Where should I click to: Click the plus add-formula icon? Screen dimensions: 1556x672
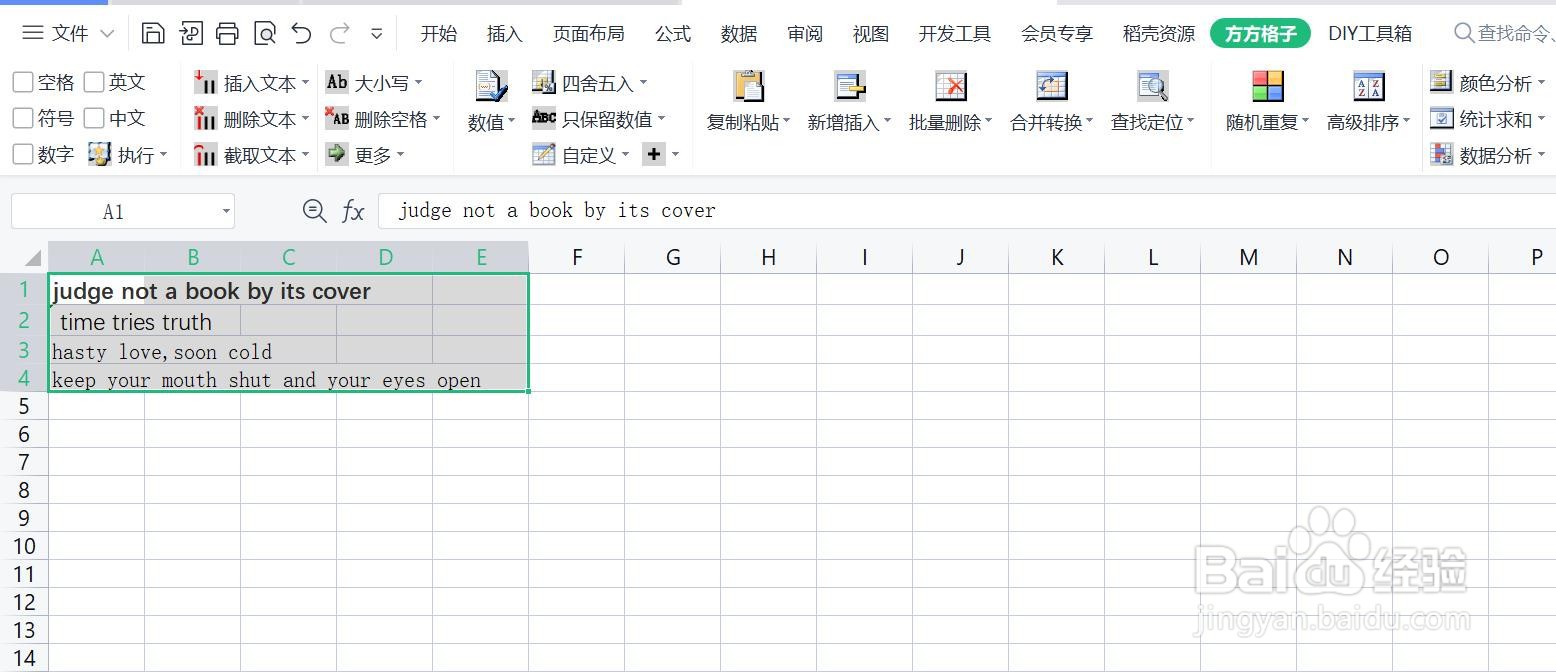(x=654, y=154)
